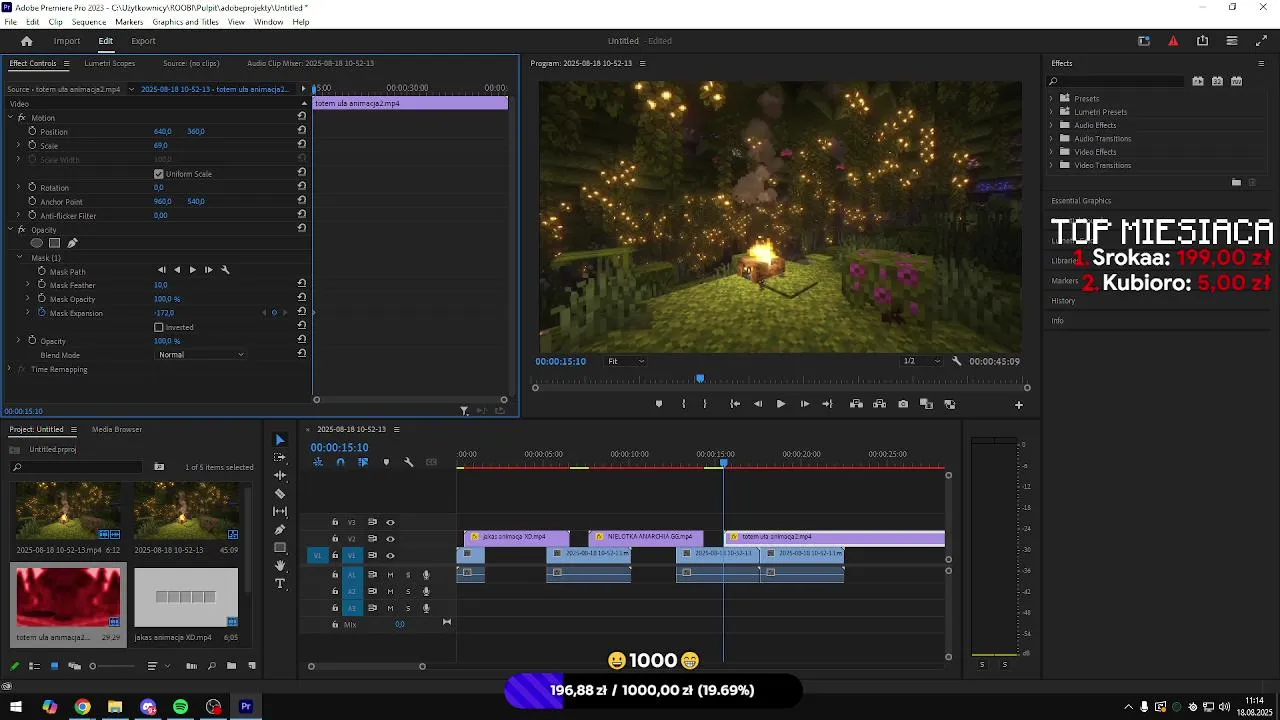1280x720 pixels.
Task: Reset the Mask Feather parameter
Action: pos(302,284)
